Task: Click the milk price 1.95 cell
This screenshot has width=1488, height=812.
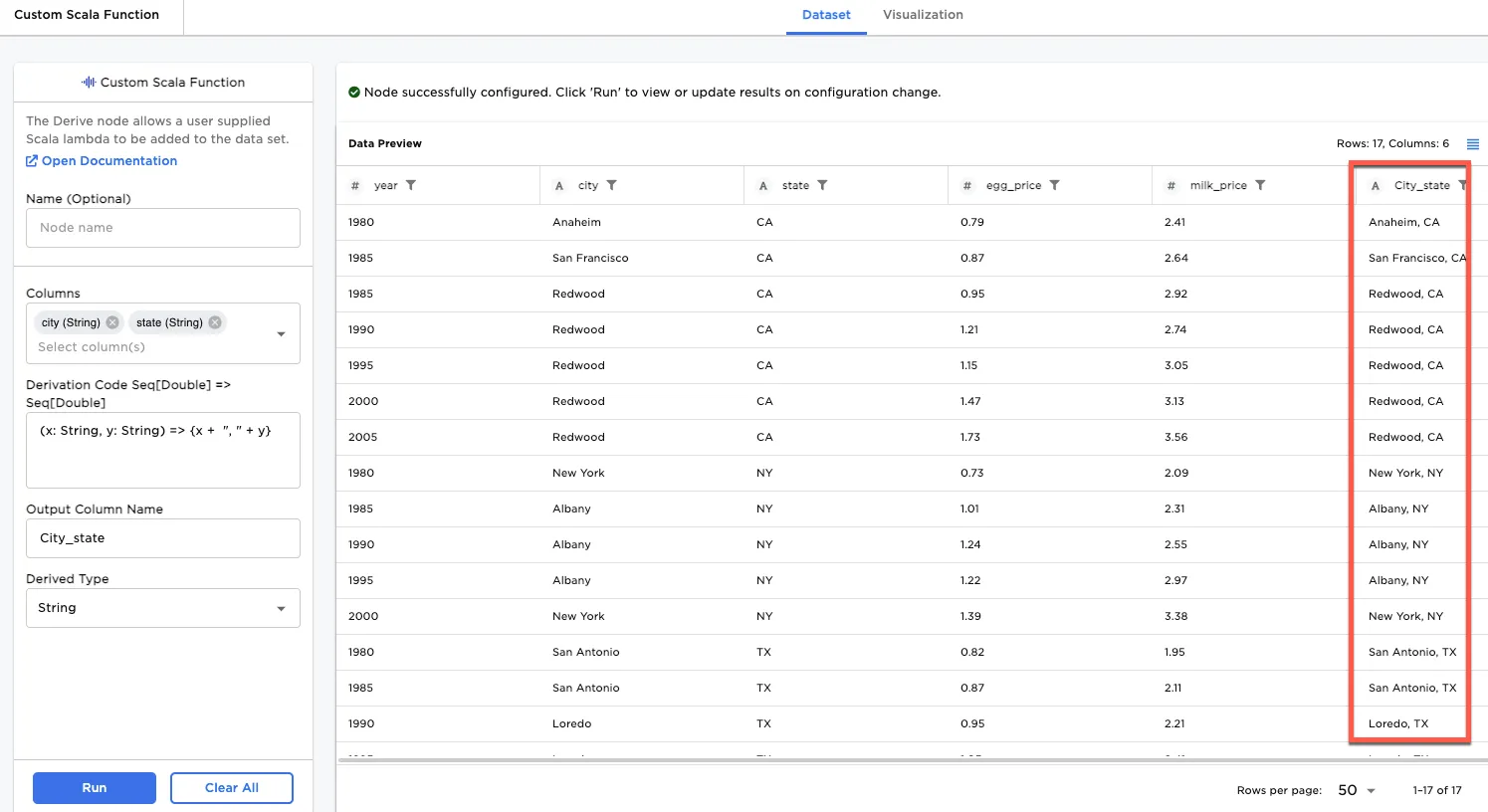Action: [x=1174, y=652]
